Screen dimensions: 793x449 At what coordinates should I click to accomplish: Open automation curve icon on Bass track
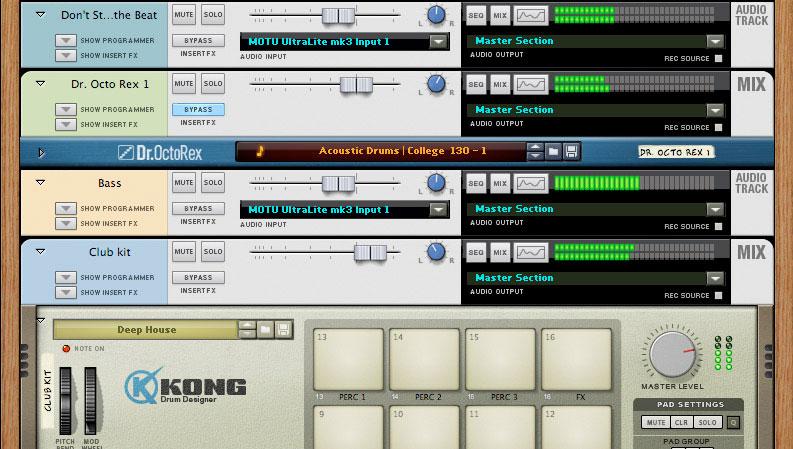click(x=531, y=184)
